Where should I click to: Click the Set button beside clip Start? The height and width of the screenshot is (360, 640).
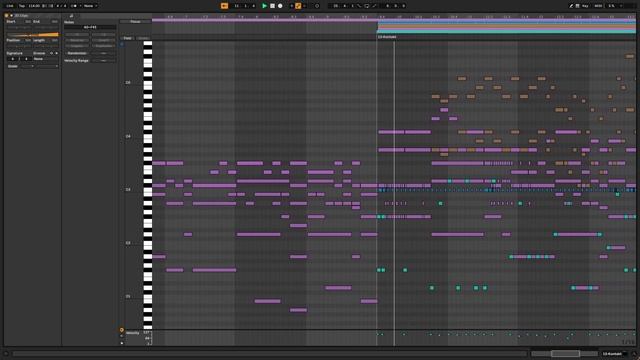(28, 21)
